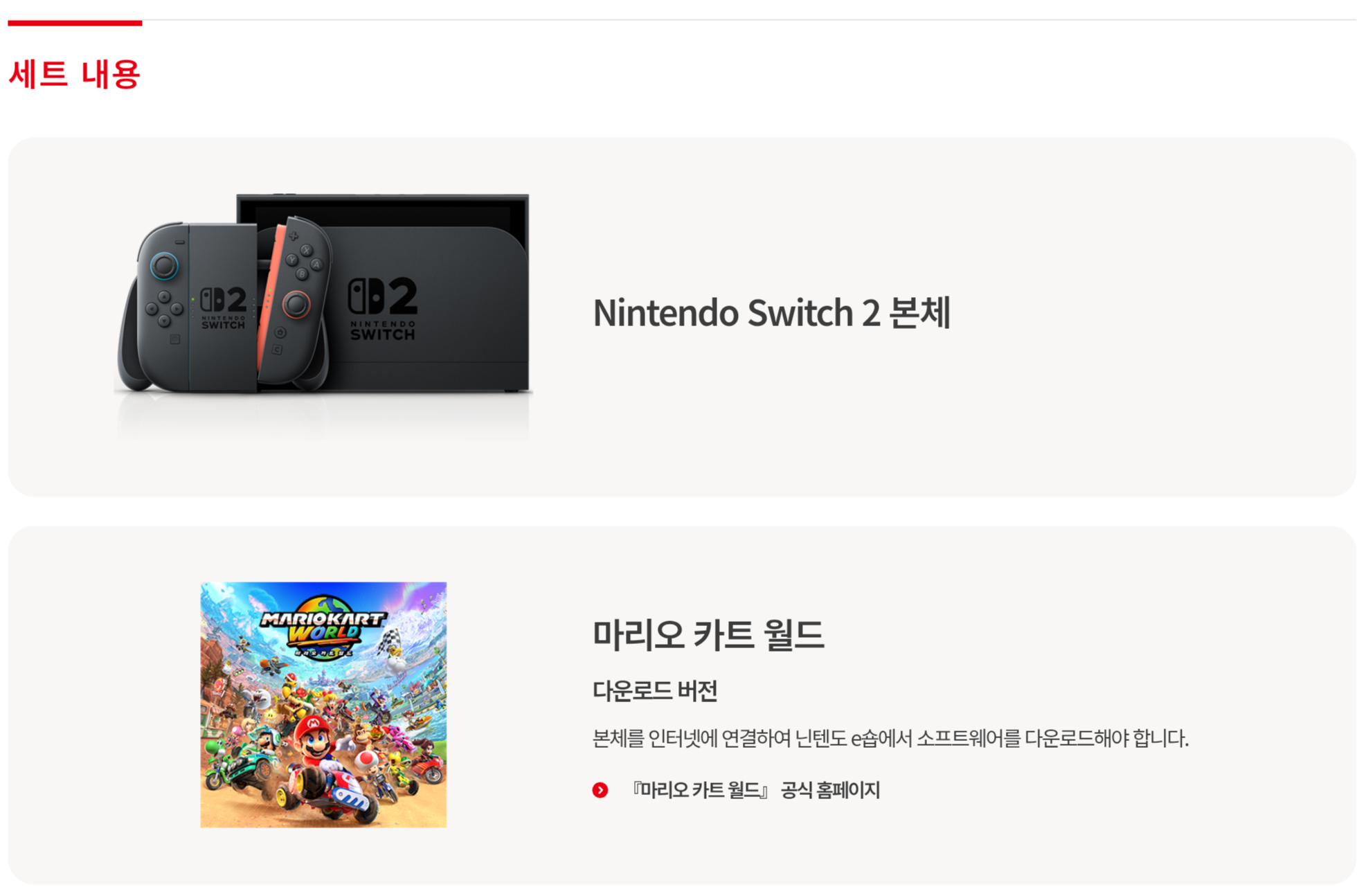
Task: Select the red underline above 세트 내용
Action: point(75,23)
